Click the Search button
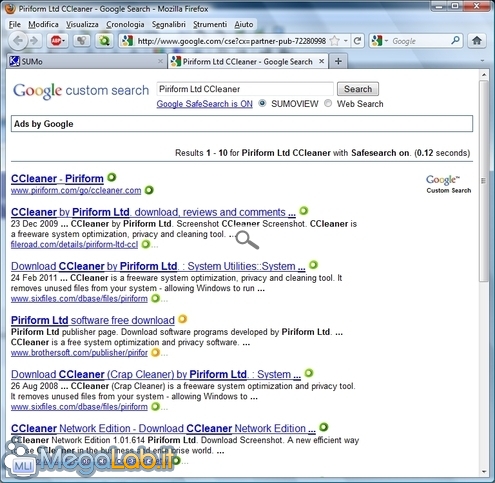 [x=358, y=89]
